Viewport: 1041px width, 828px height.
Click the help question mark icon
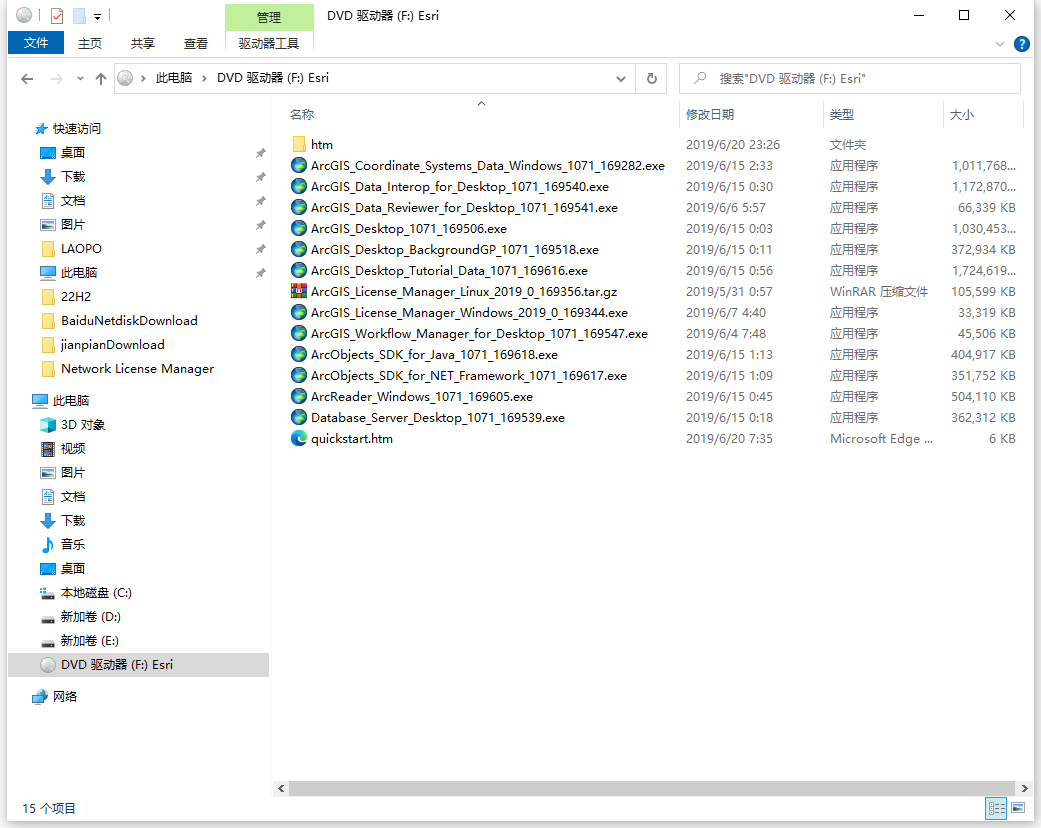[1022, 44]
